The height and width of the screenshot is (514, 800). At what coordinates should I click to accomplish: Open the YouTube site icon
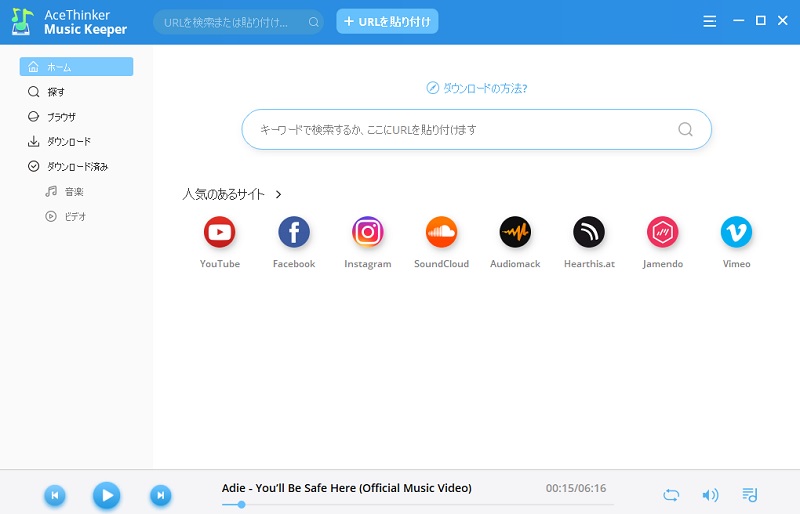click(x=219, y=232)
